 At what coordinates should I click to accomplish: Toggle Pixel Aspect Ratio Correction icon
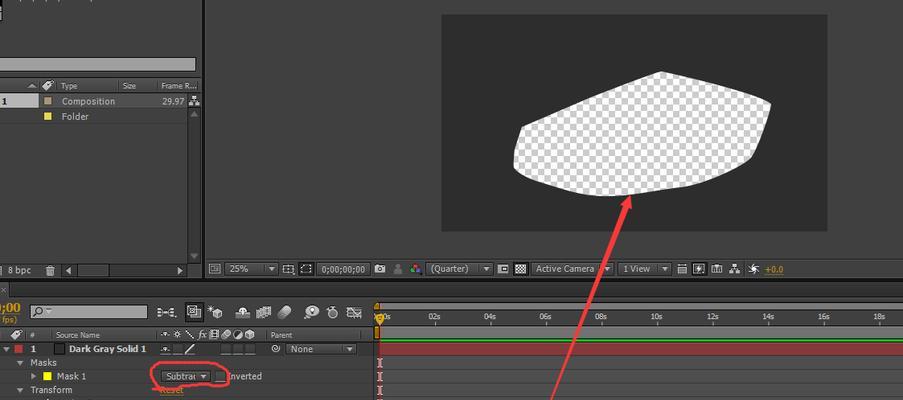(682, 269)
